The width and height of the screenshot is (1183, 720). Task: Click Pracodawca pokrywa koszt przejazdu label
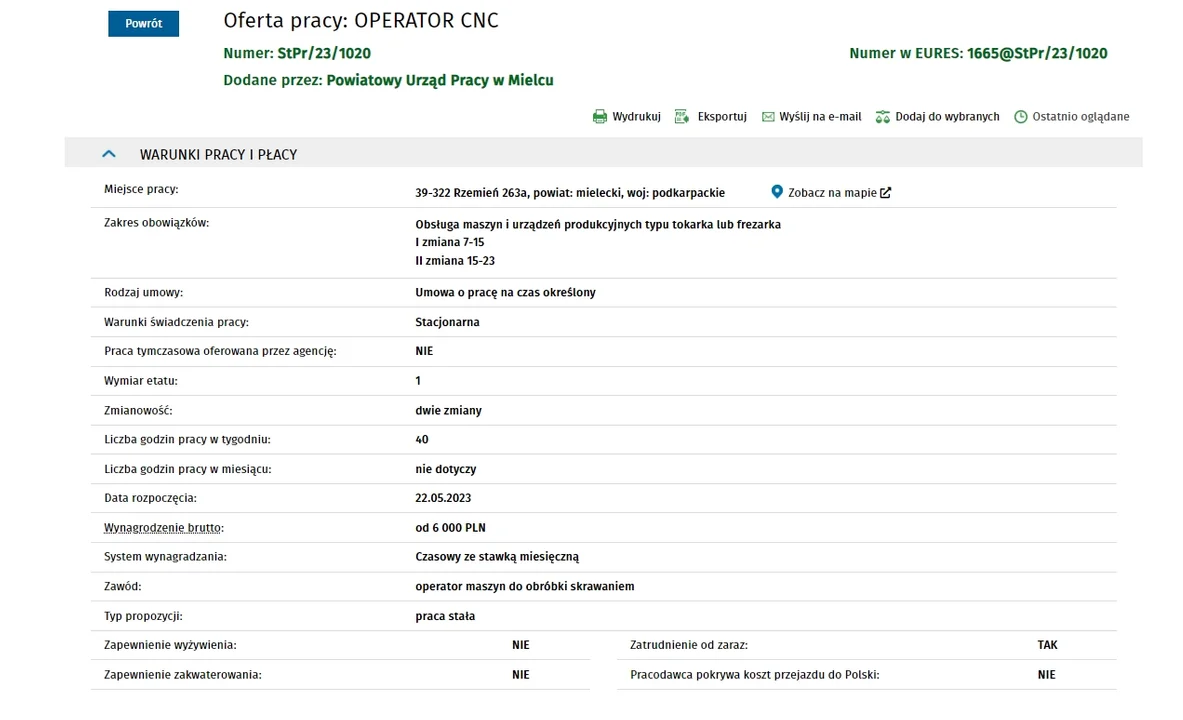coord(754,675)
